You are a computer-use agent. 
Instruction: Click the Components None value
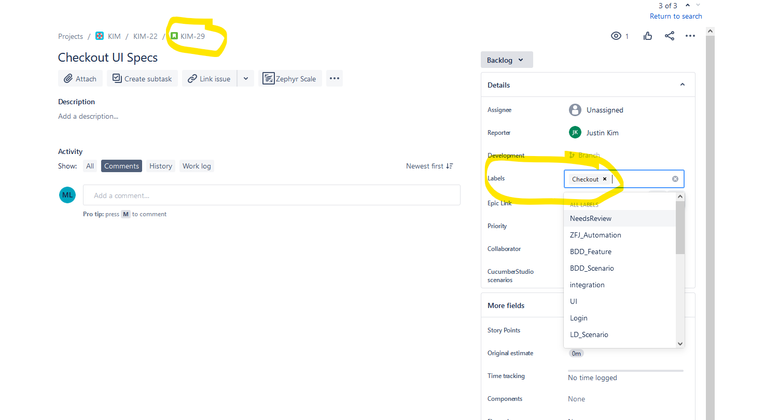tap(576, 399)
